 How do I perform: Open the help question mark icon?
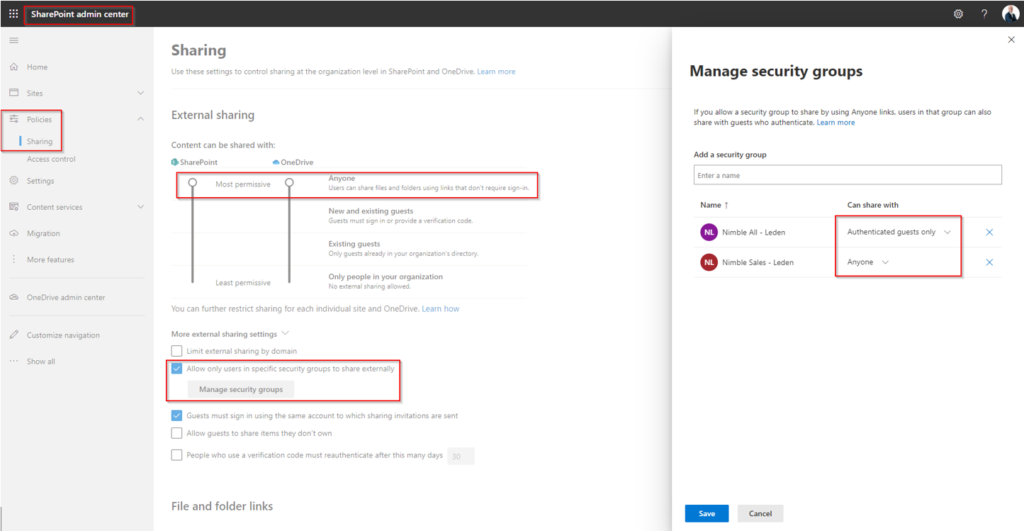[x=984, y=14]
